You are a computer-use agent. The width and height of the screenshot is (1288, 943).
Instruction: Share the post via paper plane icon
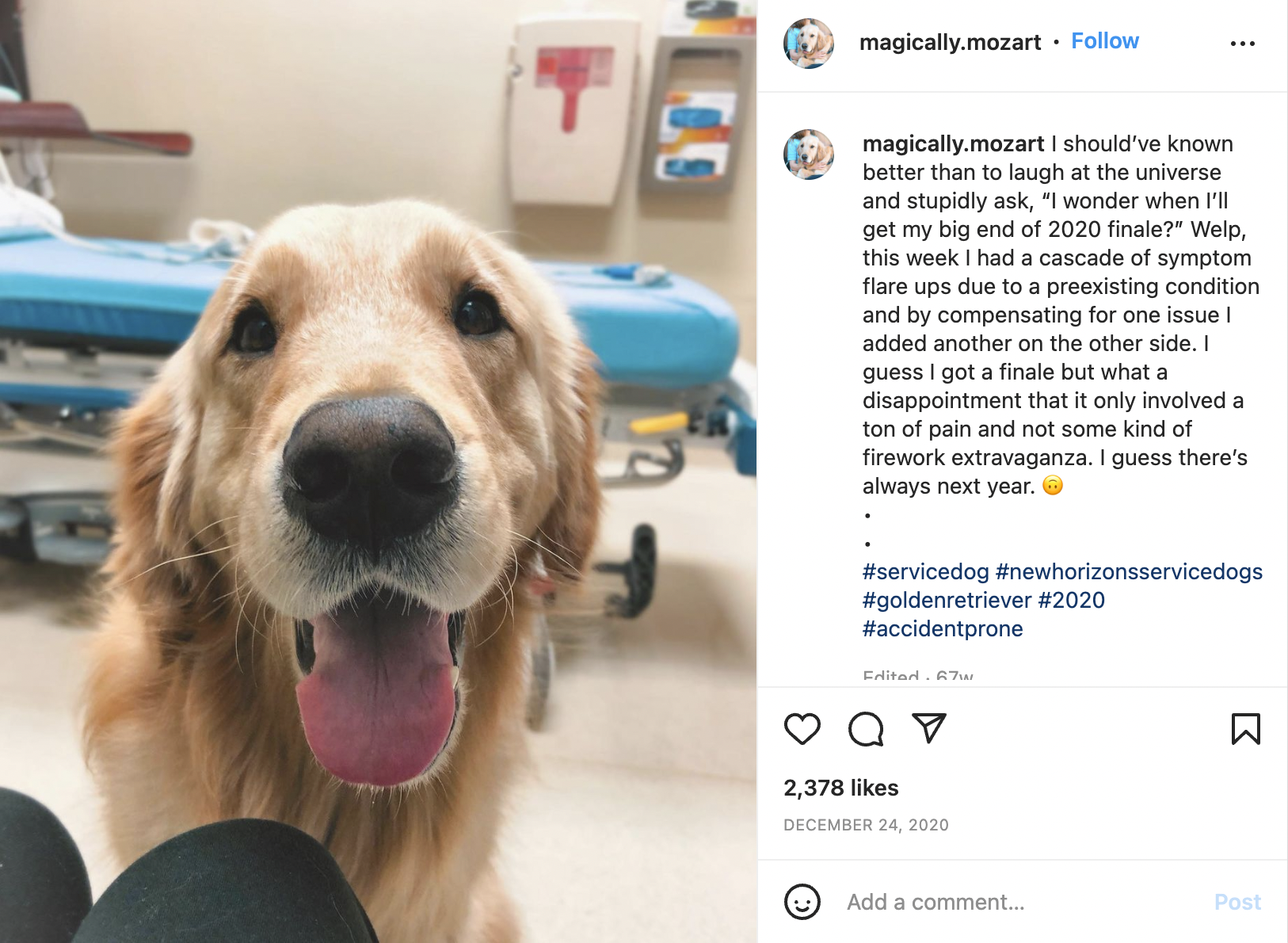point(929,728)
